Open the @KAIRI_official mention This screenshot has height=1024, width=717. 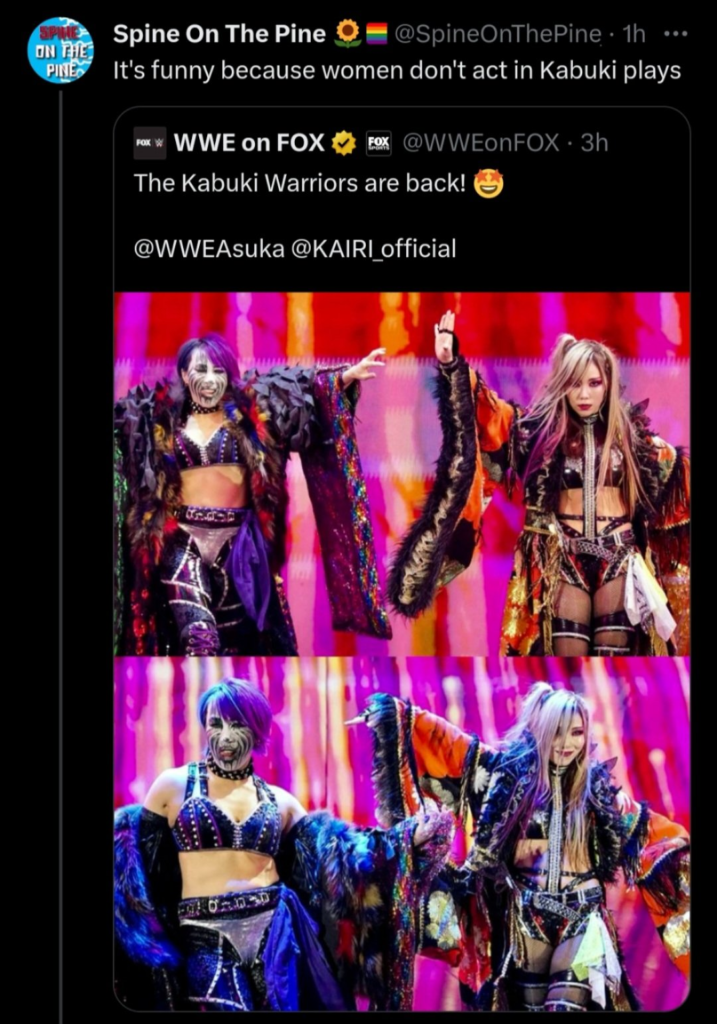[375, 249]
